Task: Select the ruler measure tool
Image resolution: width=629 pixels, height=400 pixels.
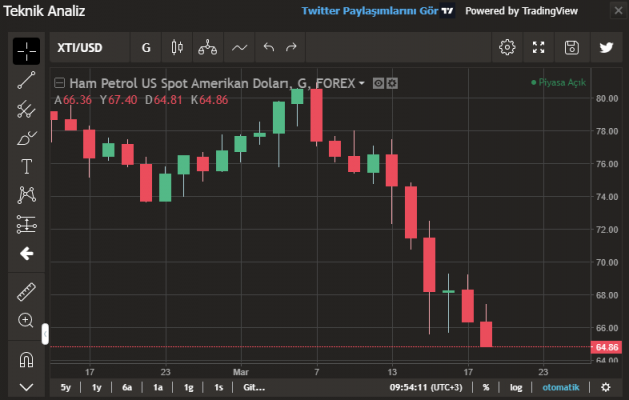Action: pyautogui.click(x=26, y=292)
